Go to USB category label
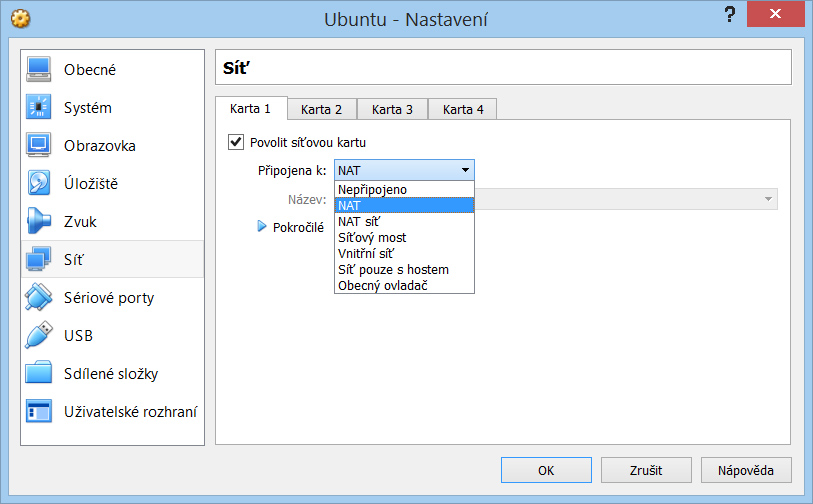Viewport: 813px width, 504px height. 78,335
